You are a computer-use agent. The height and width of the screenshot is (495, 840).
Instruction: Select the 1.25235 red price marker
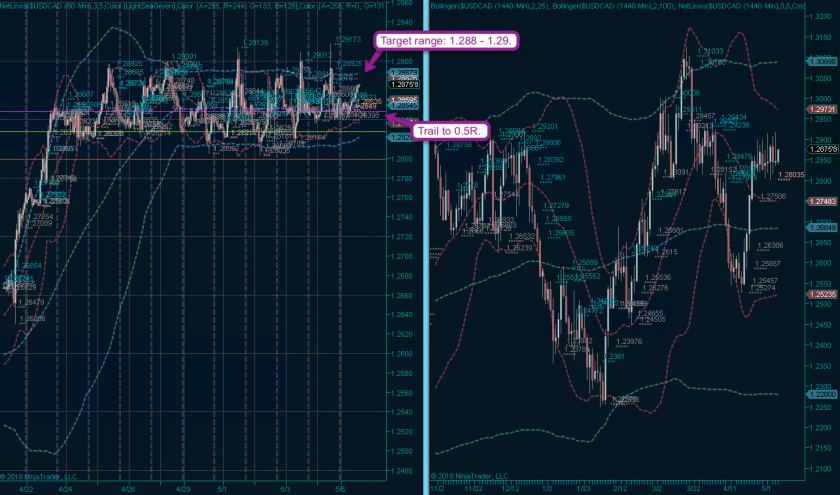click(818, 295)
